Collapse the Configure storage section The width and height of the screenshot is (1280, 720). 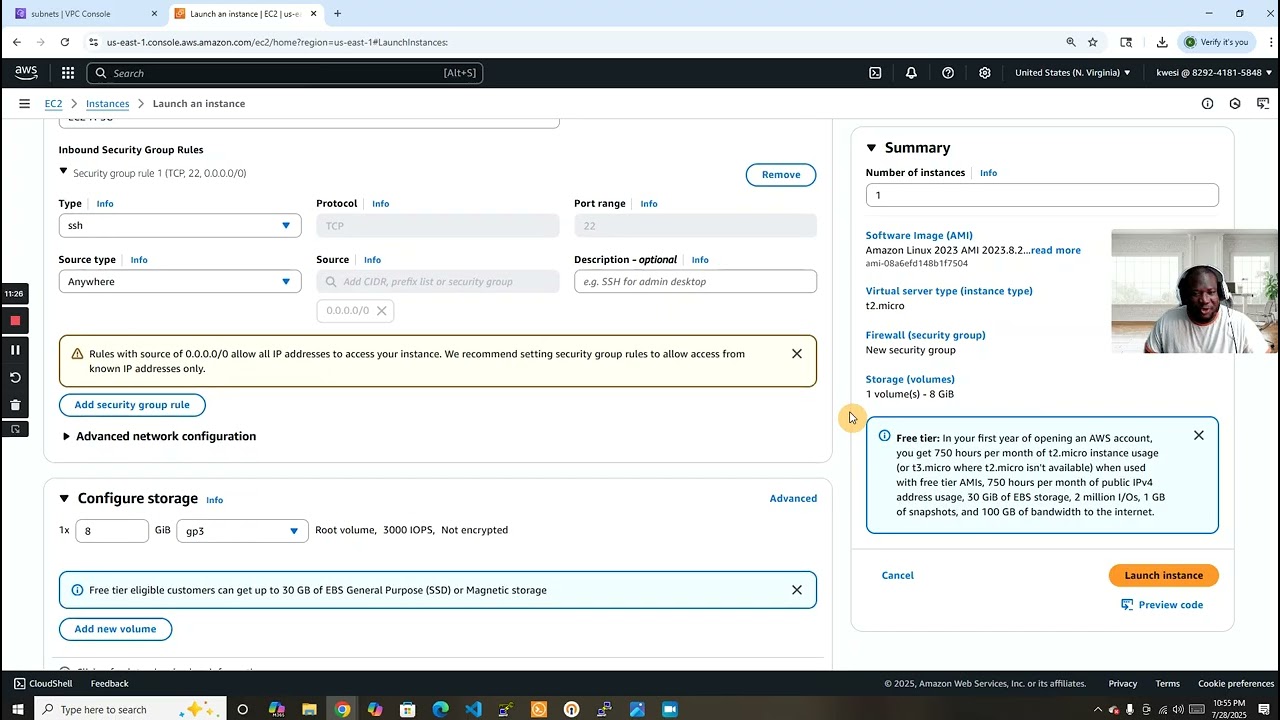64,498
